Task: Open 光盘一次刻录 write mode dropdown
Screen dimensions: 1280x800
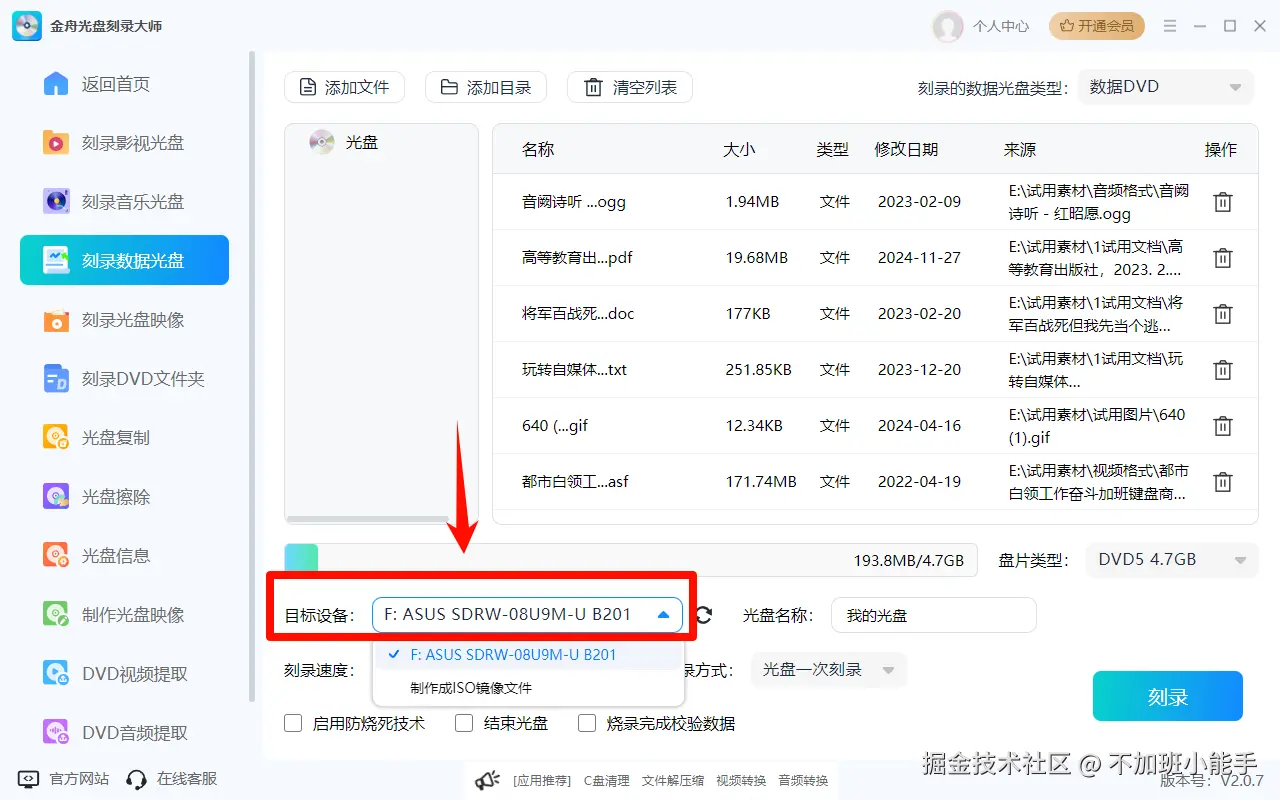Action: pos(829,670)
